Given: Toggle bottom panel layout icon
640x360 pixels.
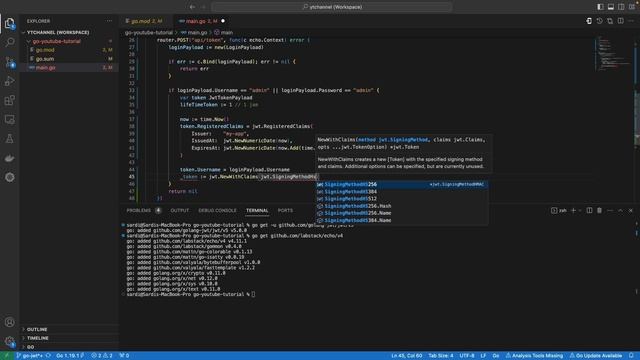Looking at the screenshot, I should tap(611, 7).
